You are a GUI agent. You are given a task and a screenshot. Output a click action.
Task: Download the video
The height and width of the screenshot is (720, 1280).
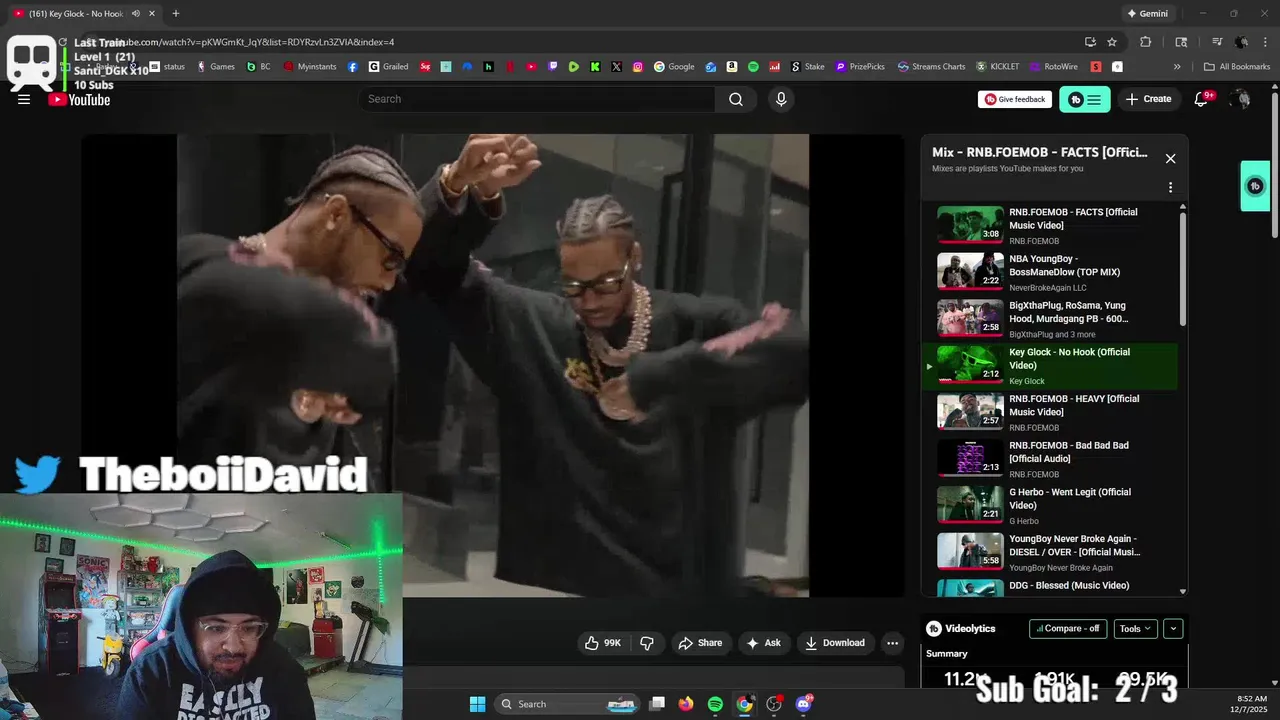tap(835, 643)
